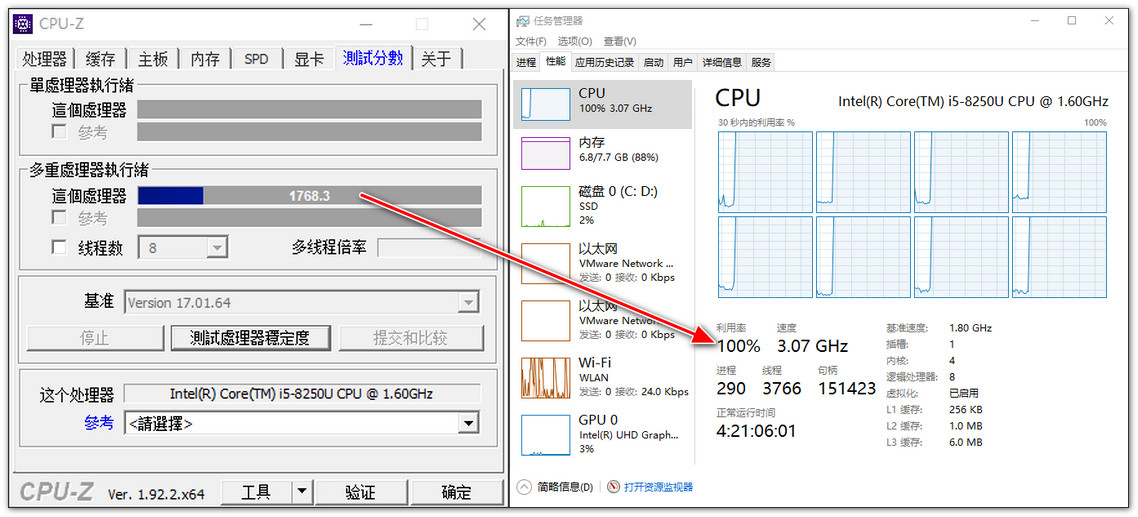Screen dimensions: 1138x517
Task: Click the Task Manager title bar icon
Action: click(522, 21)
